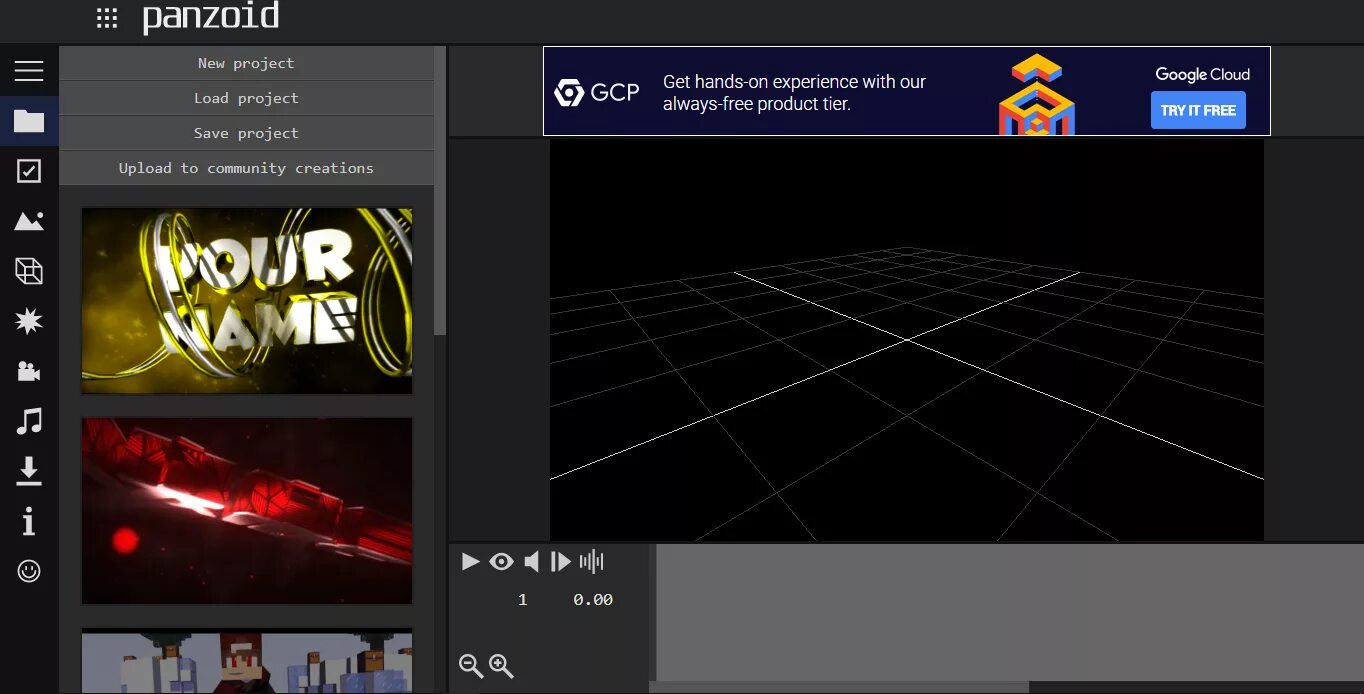Click the gray timeline track area

[x=1009, y=613]
